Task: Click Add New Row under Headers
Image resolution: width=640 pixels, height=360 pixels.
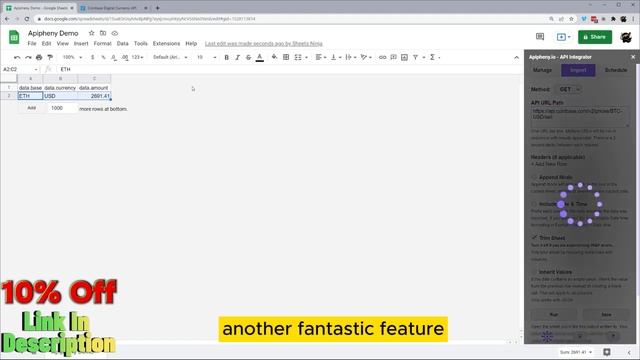Action: click(549, 164)
